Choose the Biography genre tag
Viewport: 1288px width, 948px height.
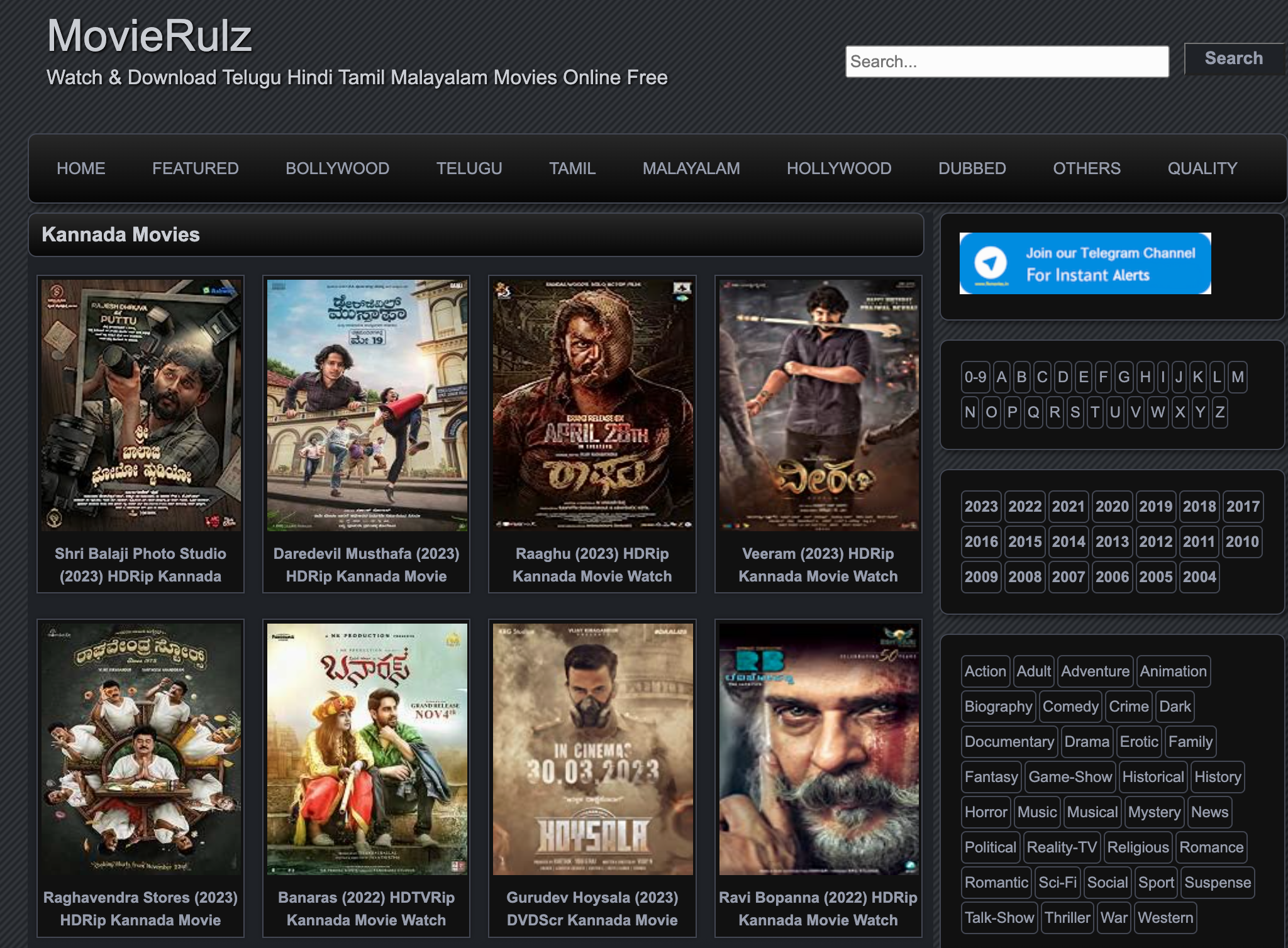pos(998,707)
